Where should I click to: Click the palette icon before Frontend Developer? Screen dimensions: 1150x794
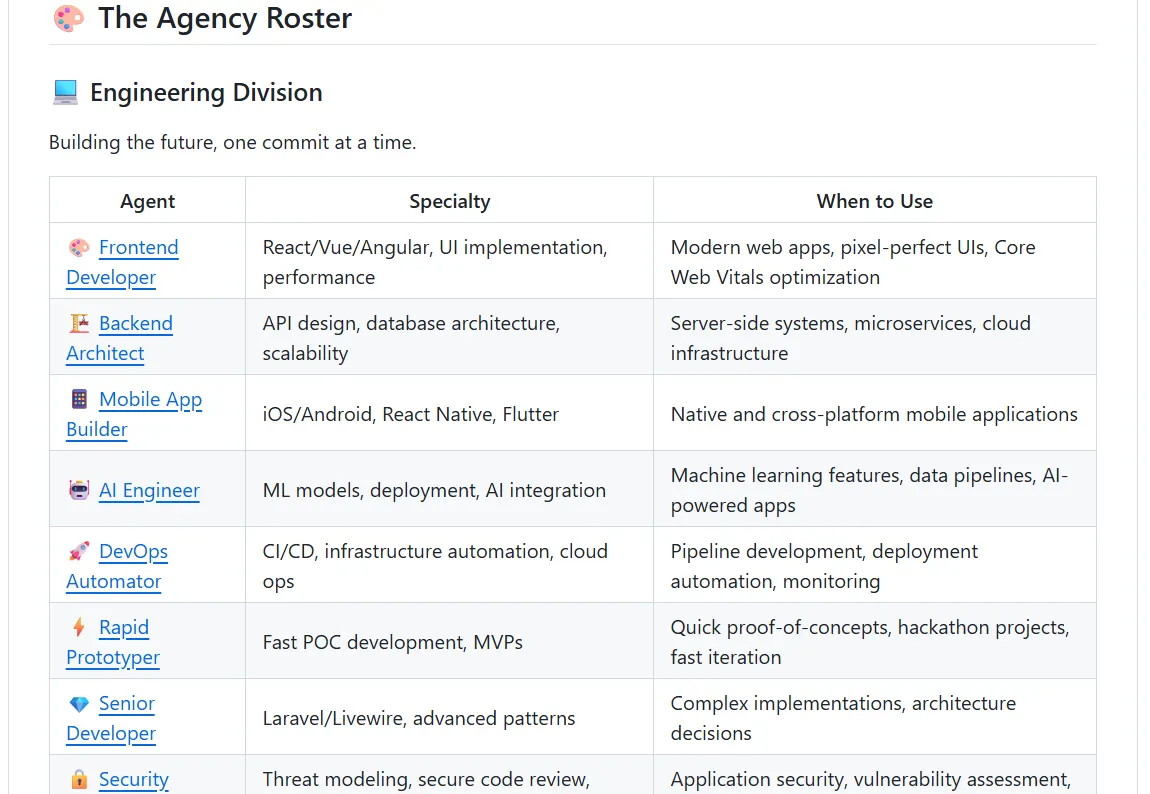[x=79, y=248]
